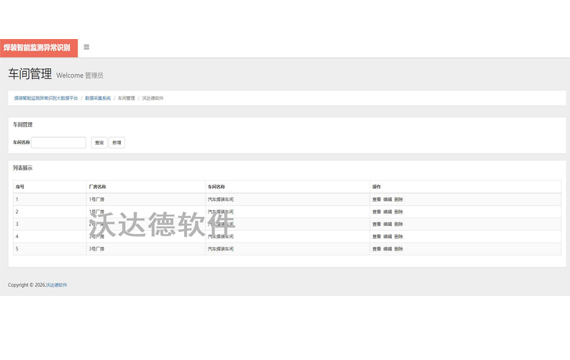Click 编辑 in row 5
570x360 pixels.
tap(388, 249)
